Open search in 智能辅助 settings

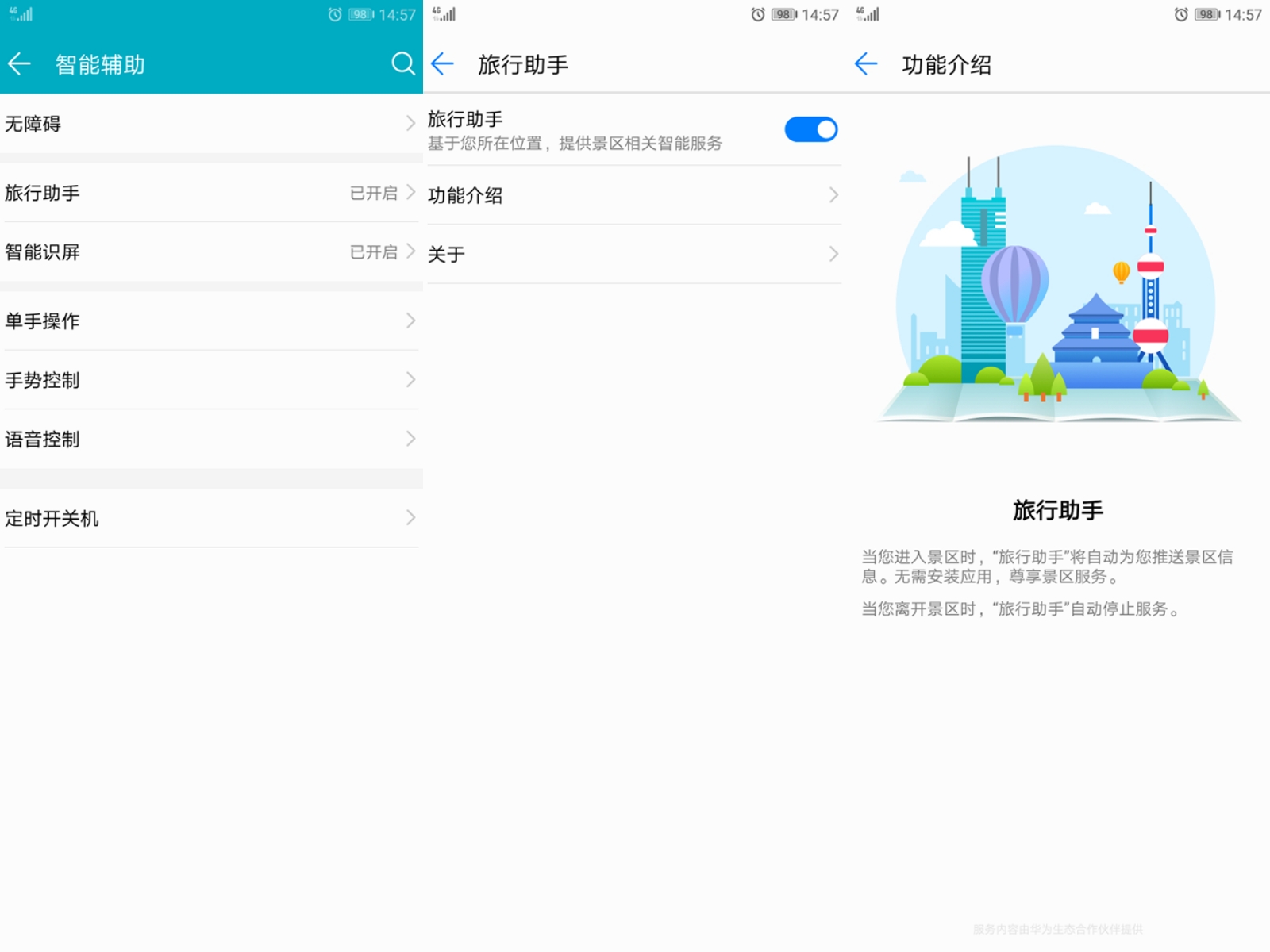click(x=404, y=64)
